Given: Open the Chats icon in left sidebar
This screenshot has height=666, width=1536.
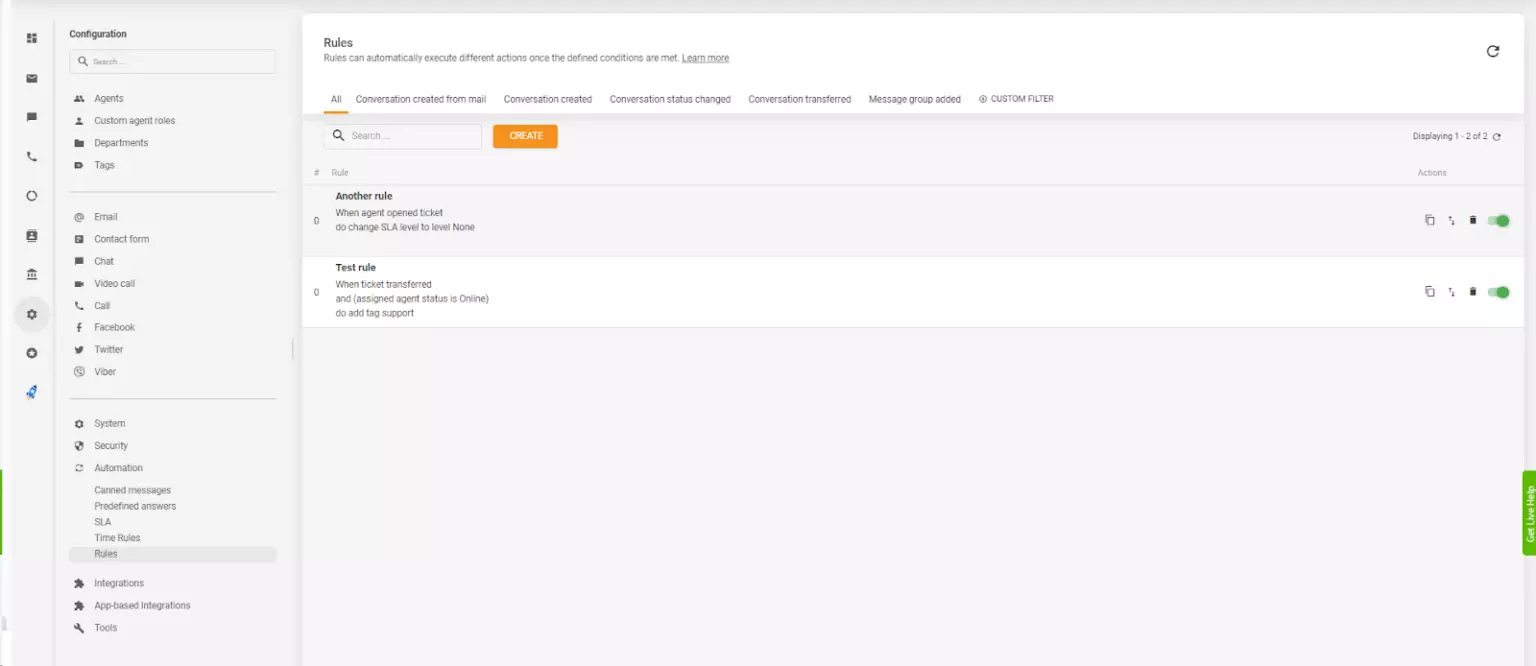Looking at the screenshot, I should point(32,117).
